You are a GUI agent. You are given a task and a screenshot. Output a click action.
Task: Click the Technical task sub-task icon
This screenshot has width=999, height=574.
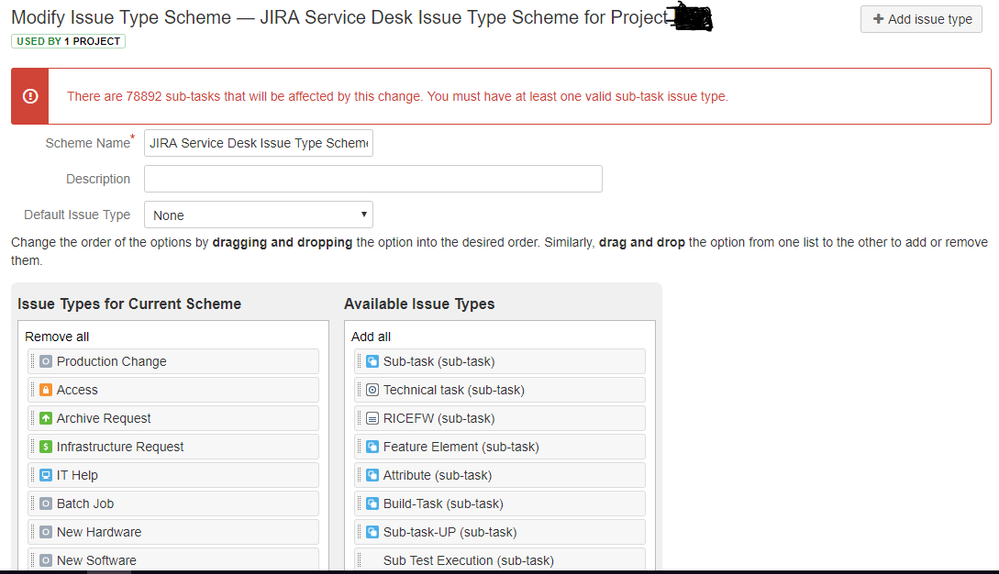pyautogui.click(x=373, y=390)
